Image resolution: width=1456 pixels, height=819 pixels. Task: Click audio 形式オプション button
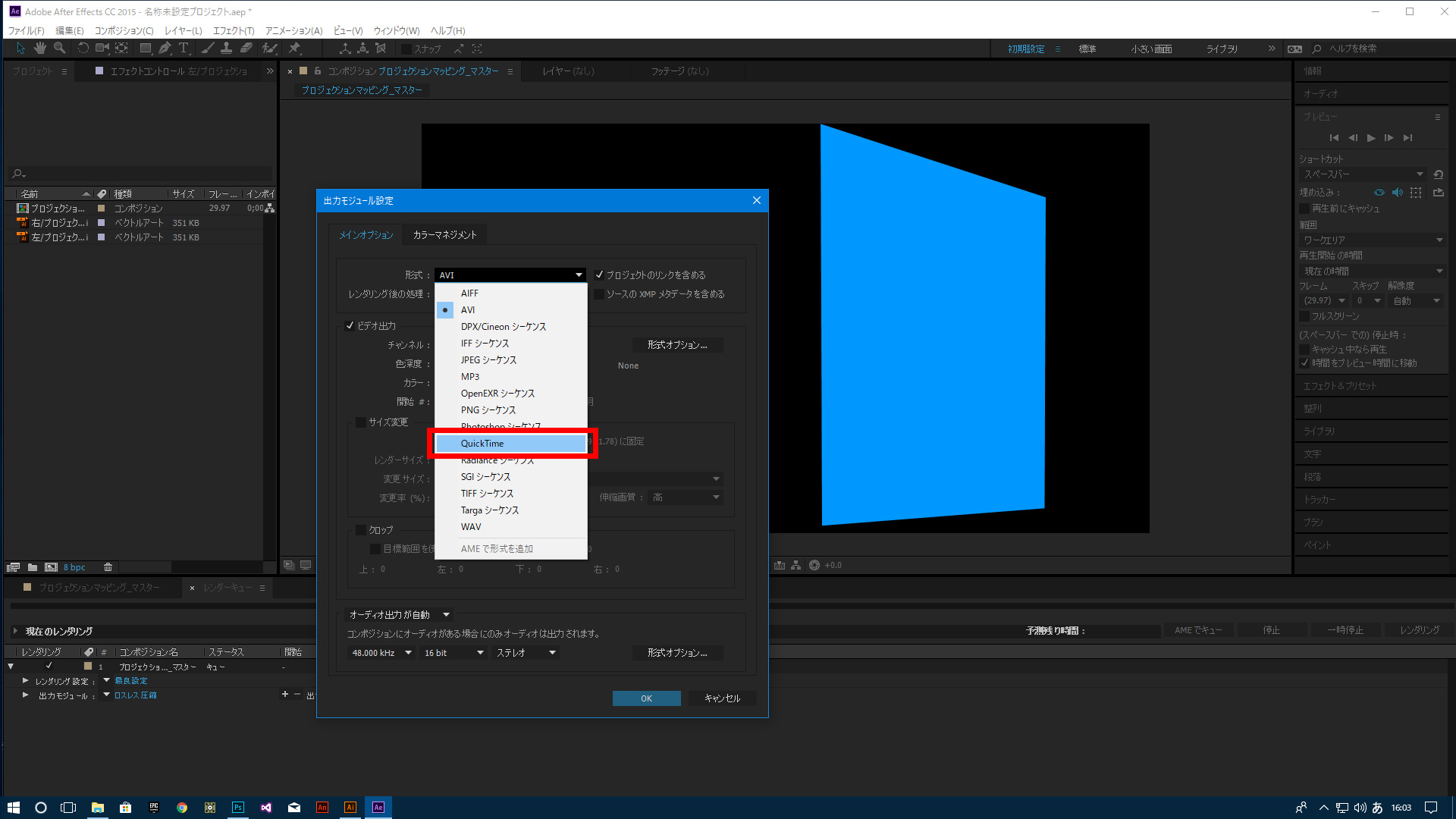point(677,653)
